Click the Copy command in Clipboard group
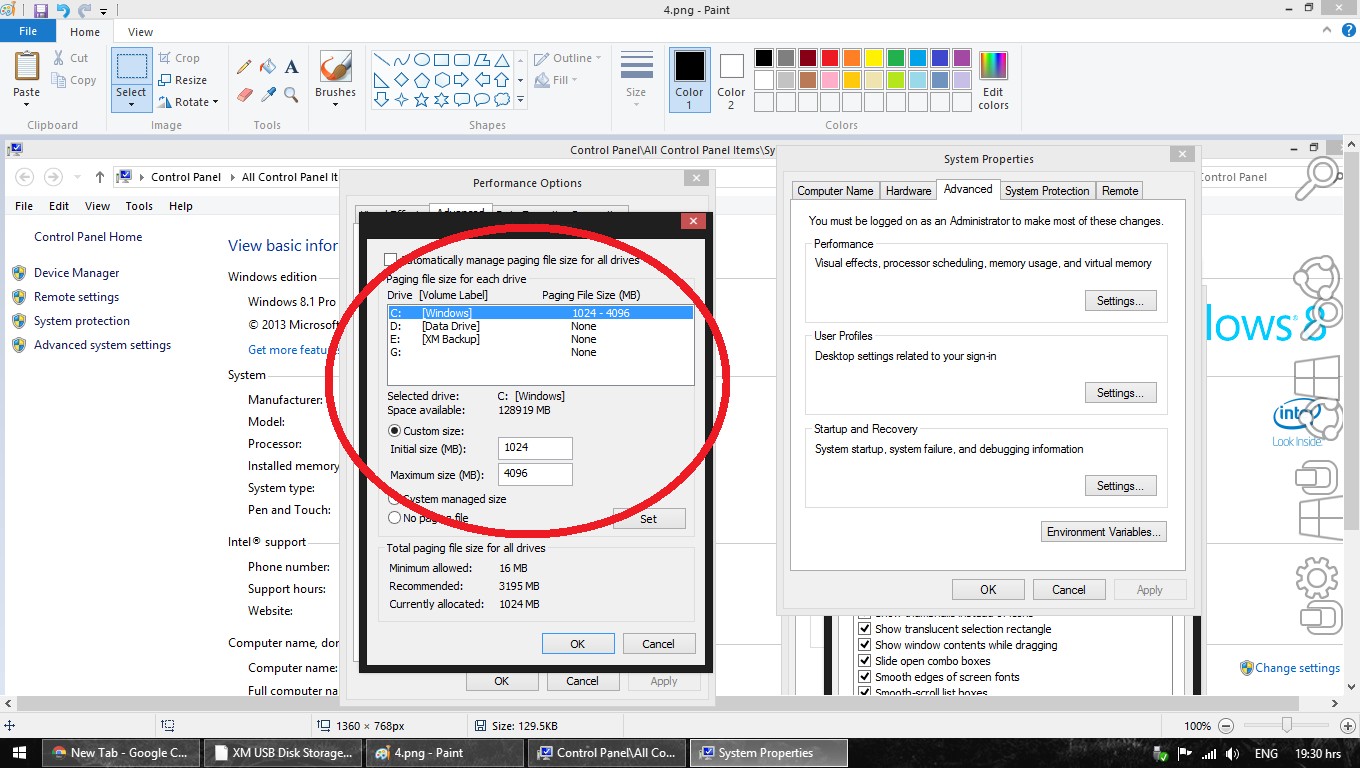 click(74, 80)
